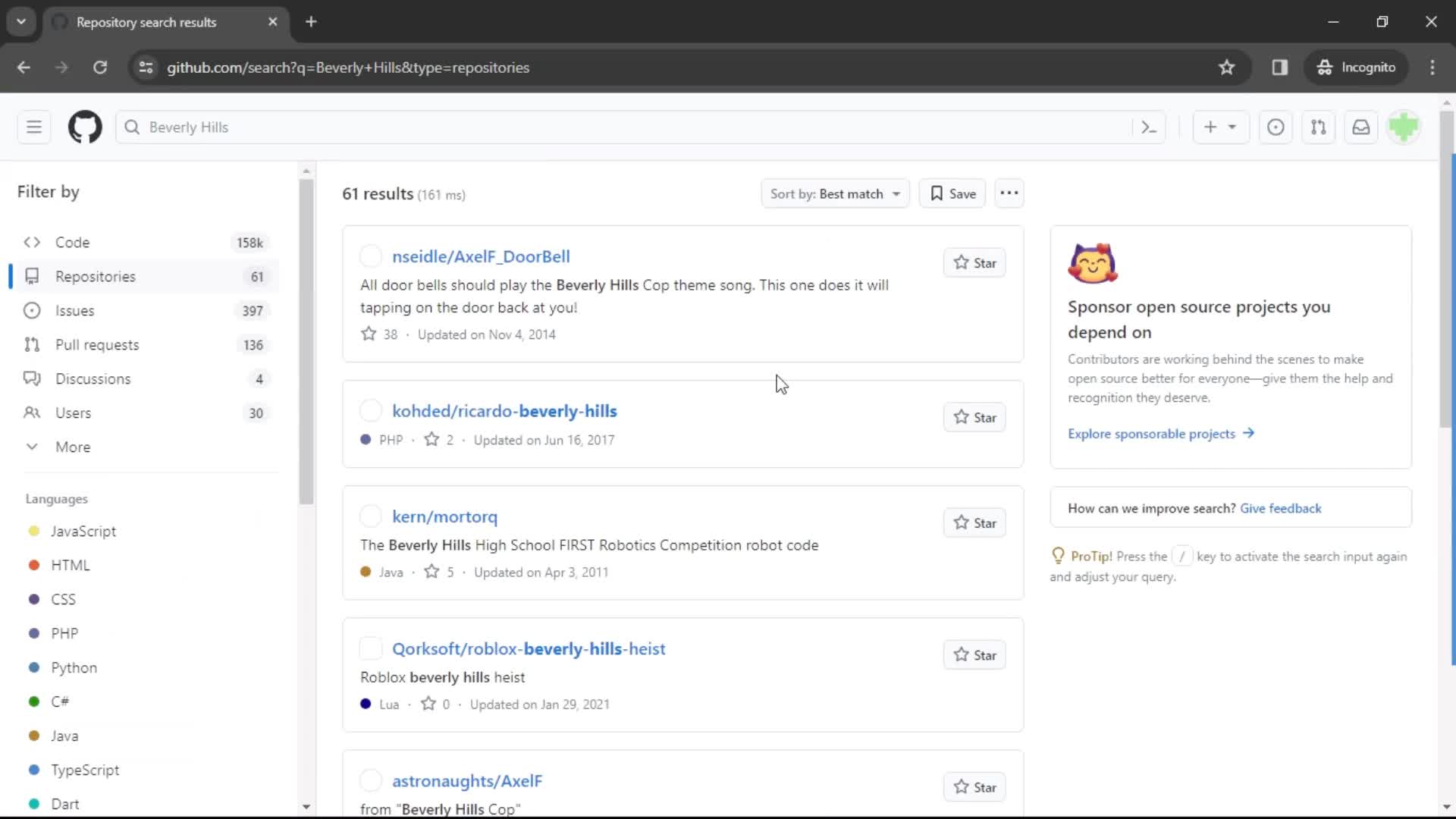Image resolution: width=1456 pixels, height=819 pixels.
Task: Open the command palette icon
Action: coord(1149,127)
